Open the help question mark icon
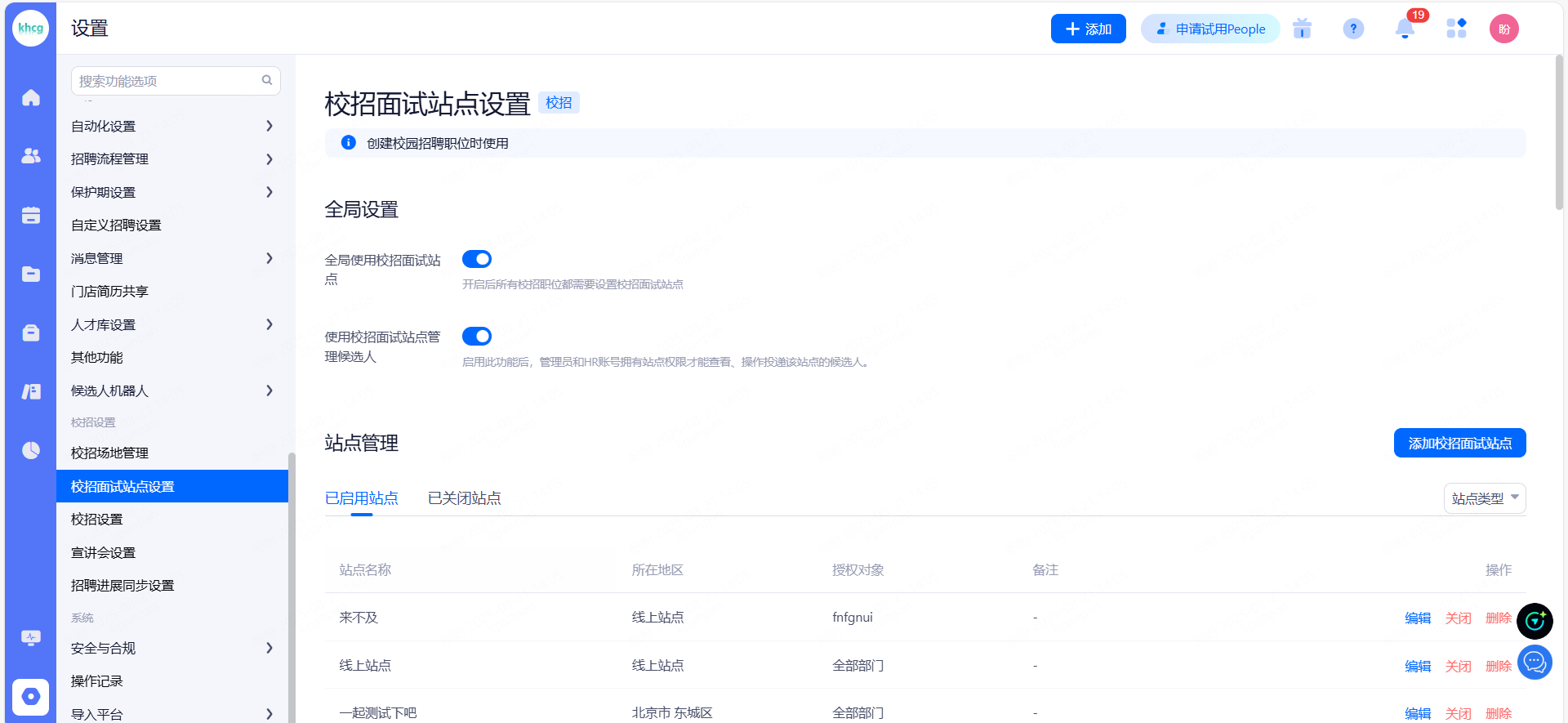 tap(1353, 29)
